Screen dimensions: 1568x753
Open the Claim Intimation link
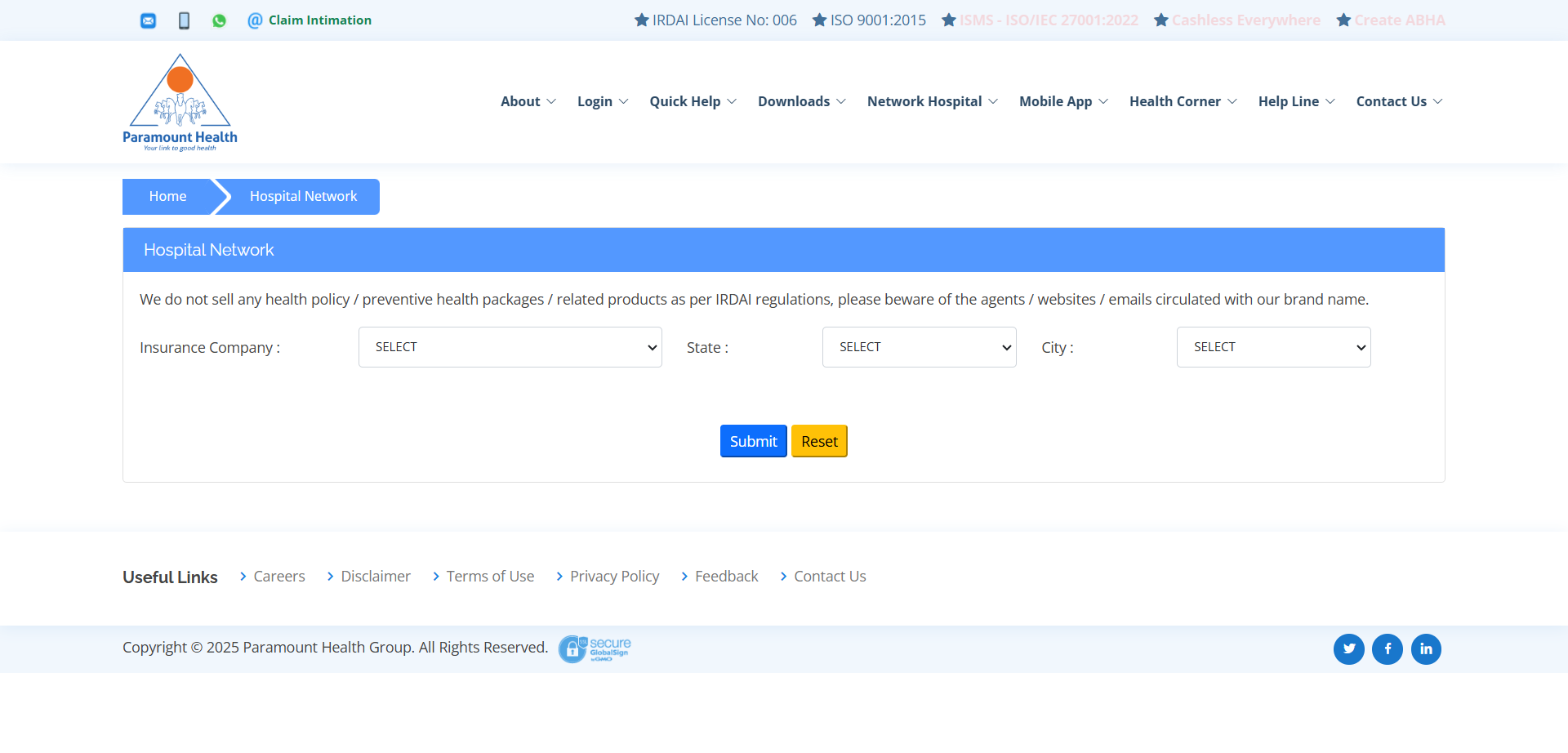coord(310,20)
